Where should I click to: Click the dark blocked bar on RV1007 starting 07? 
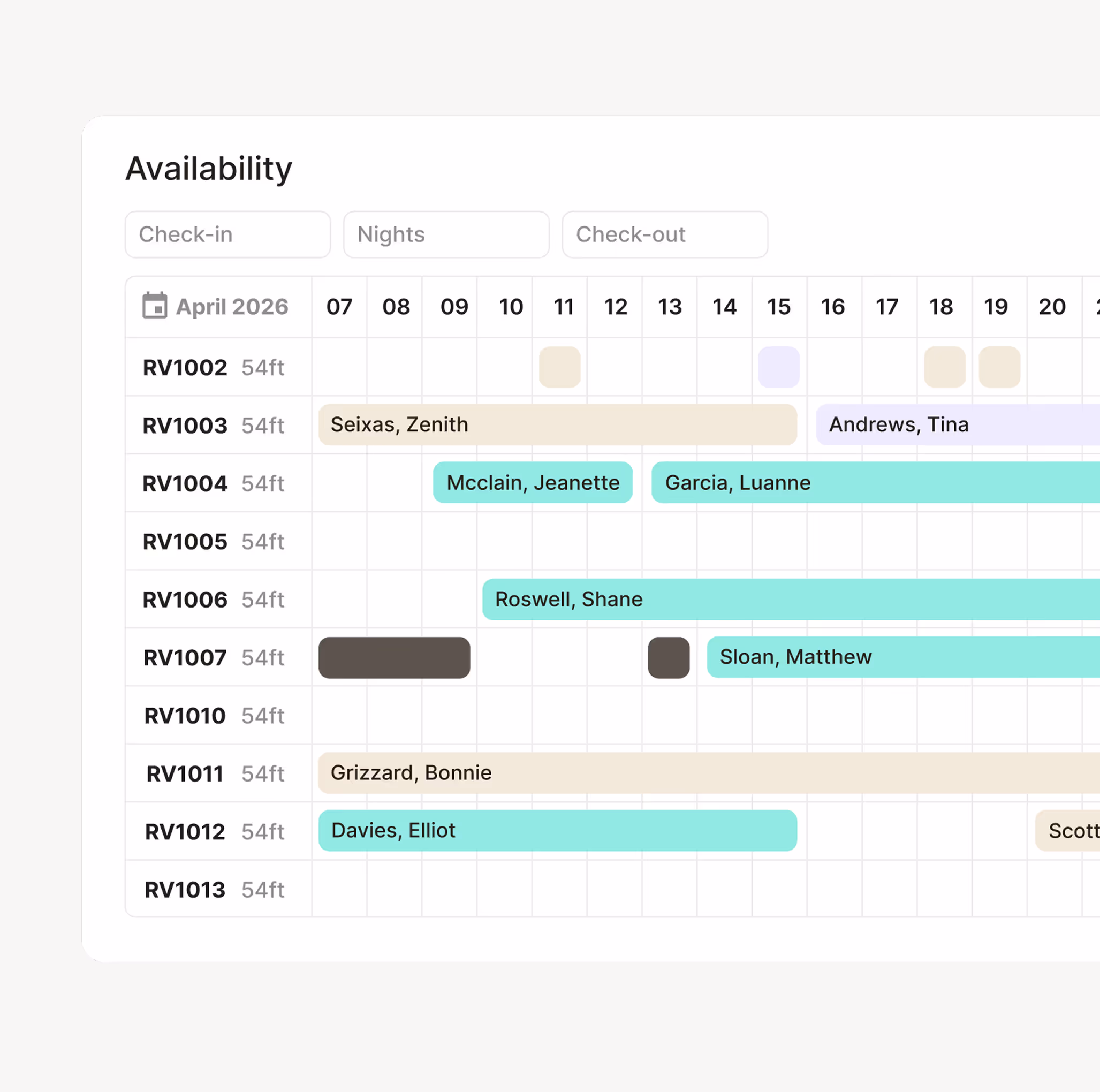(394, 657)
